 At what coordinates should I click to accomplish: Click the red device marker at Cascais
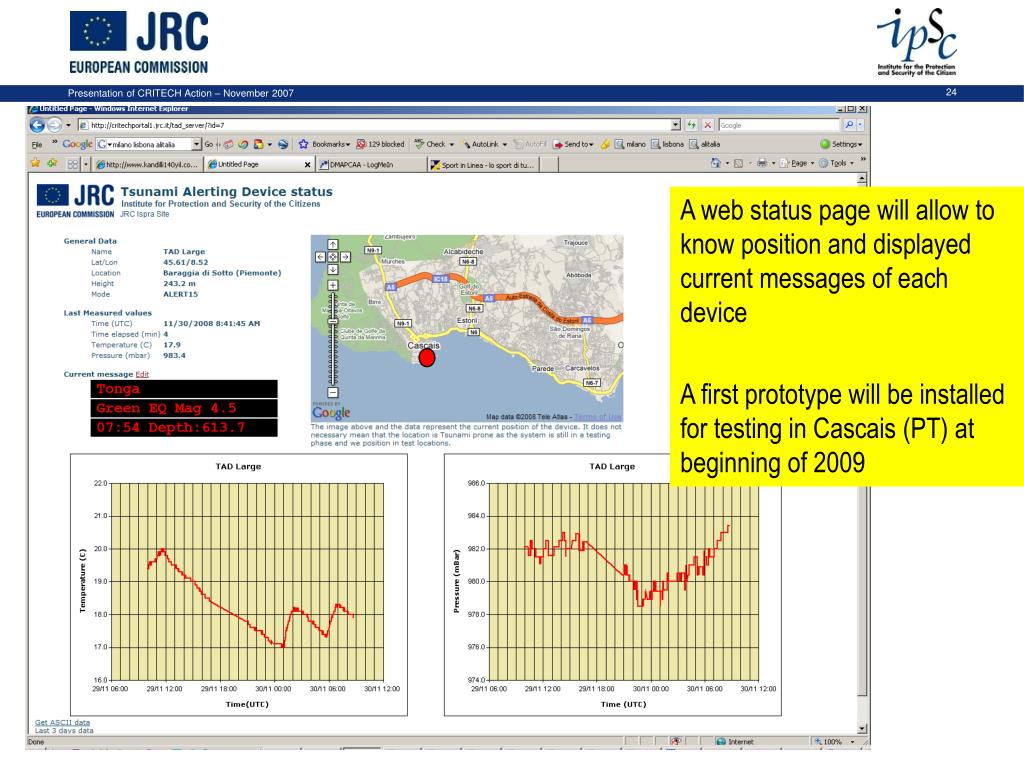(x=426, y=358)
